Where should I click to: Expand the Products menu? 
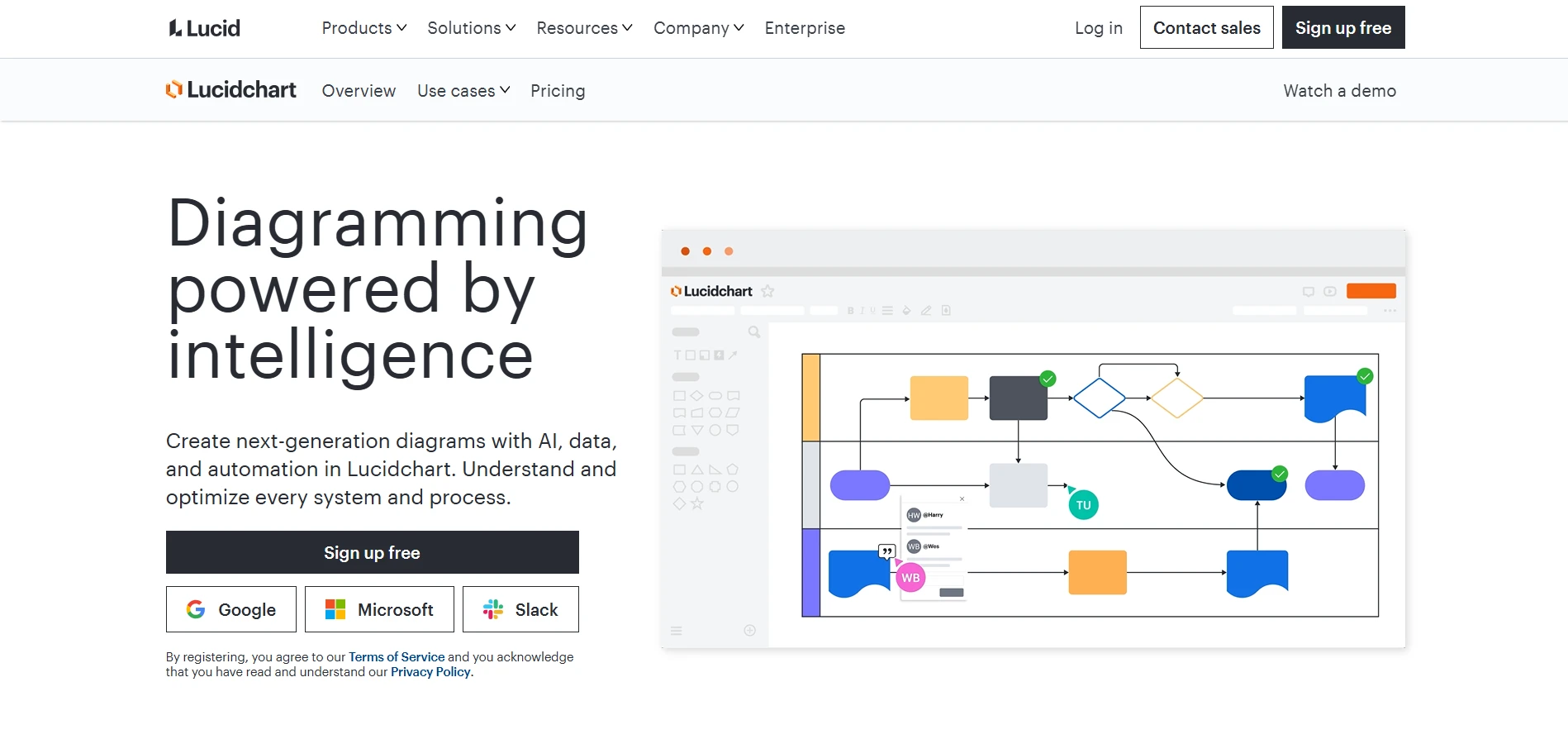coord(364,28)
